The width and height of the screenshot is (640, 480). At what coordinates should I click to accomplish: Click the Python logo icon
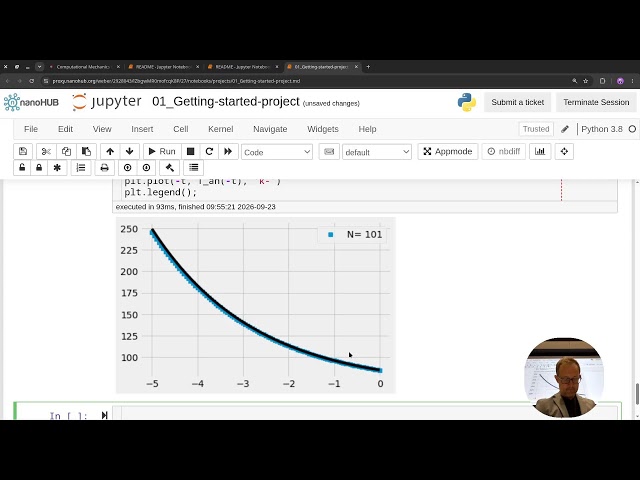coord(467,102)
